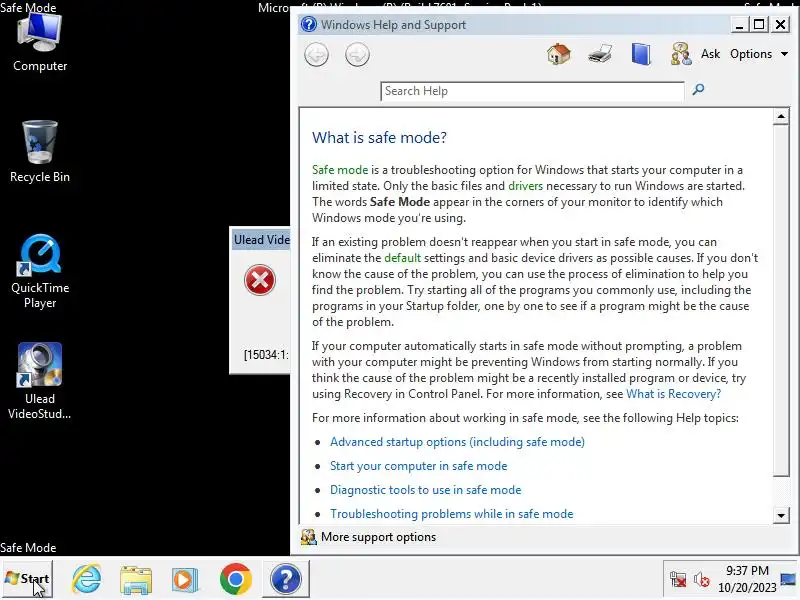
Task: Open 'What is Recovery?' link
Action: (x=673, y=394)
